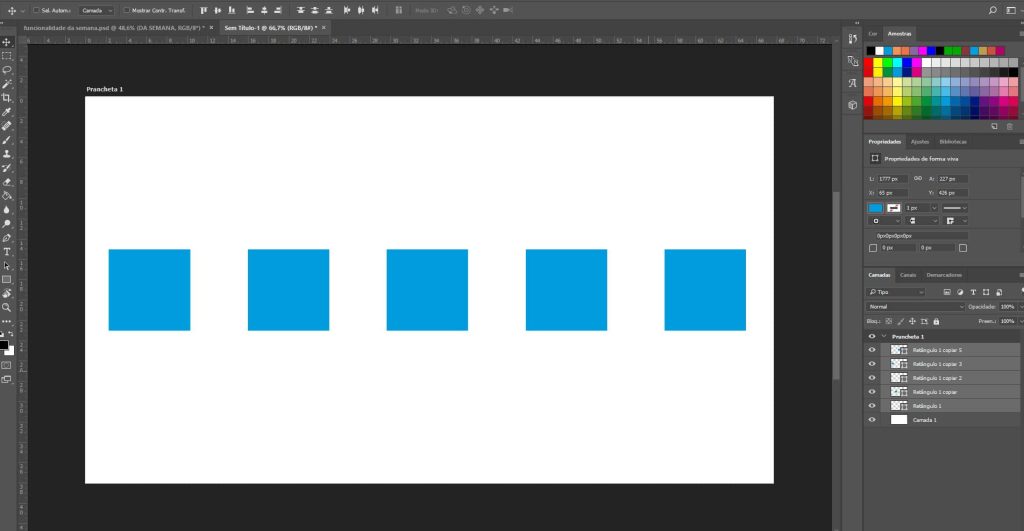The height and width of the screenshot is (531, 1024).
Task: Click align left edges icon
Action: point(250,10)
